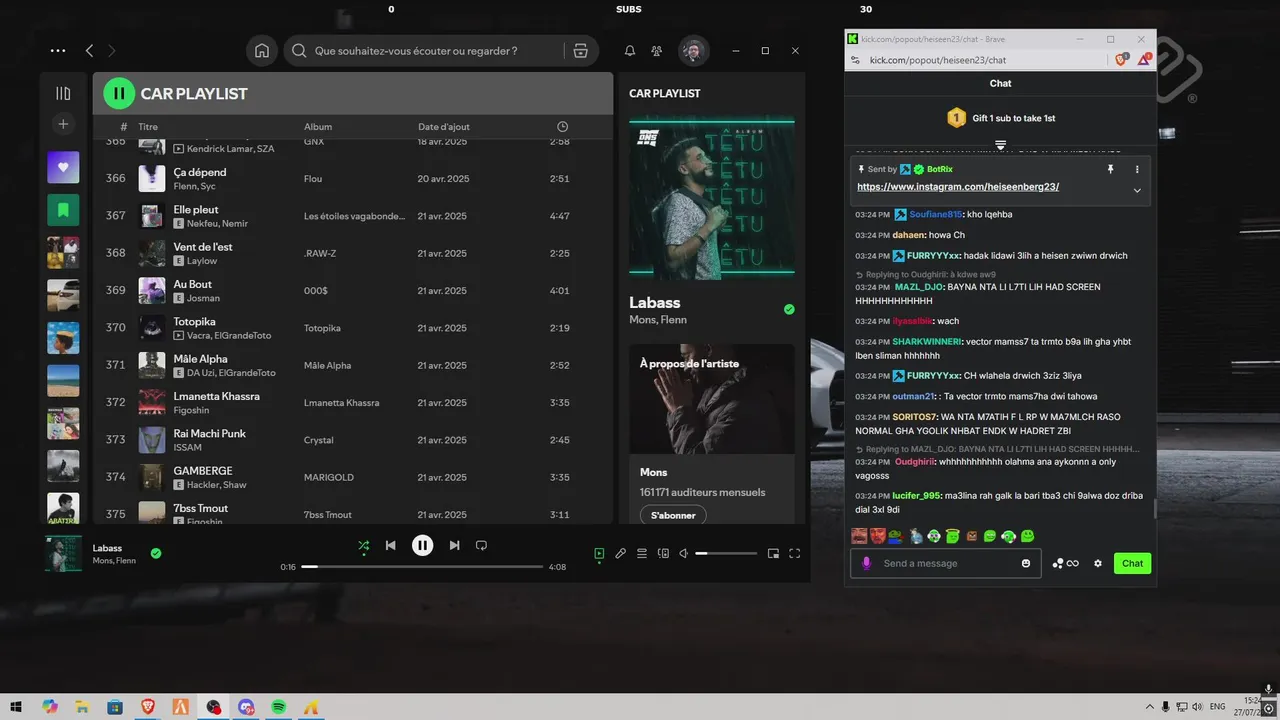Go back in Spotify navigation
This screenshot has height=720, width=1280.
90,51
